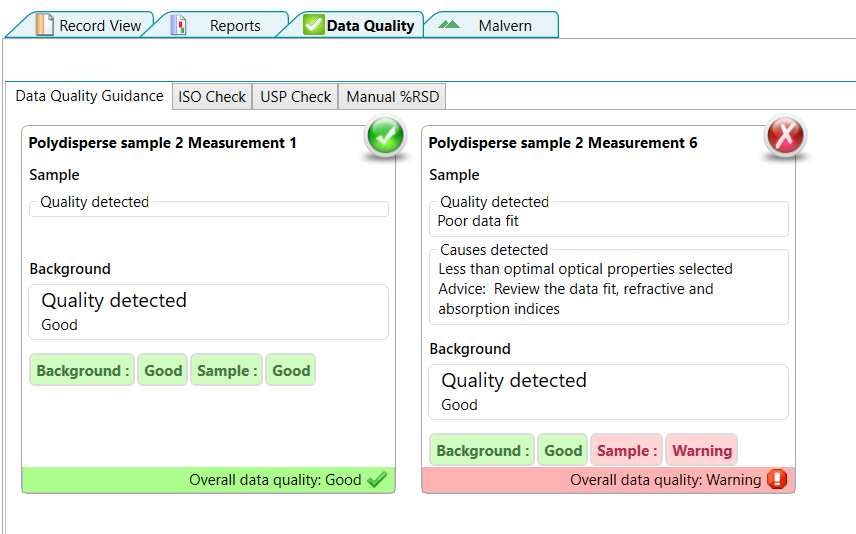Viewport: 856px width, 534px height.
Task: Open the Manual %RSD sub-tab
Action: point(393,97)
